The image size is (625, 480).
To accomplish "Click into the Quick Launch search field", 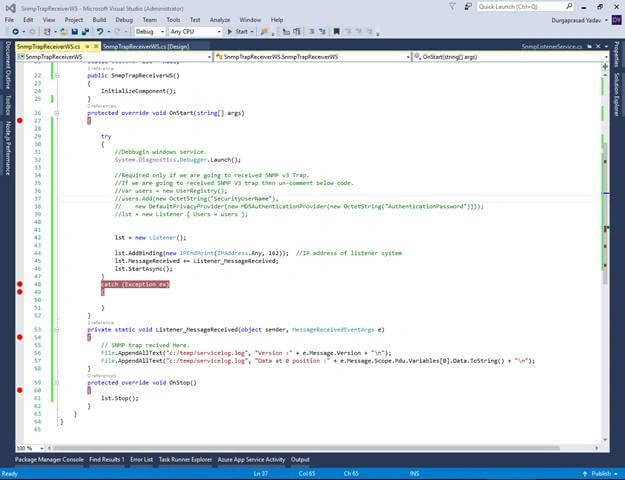I will 520,6.
